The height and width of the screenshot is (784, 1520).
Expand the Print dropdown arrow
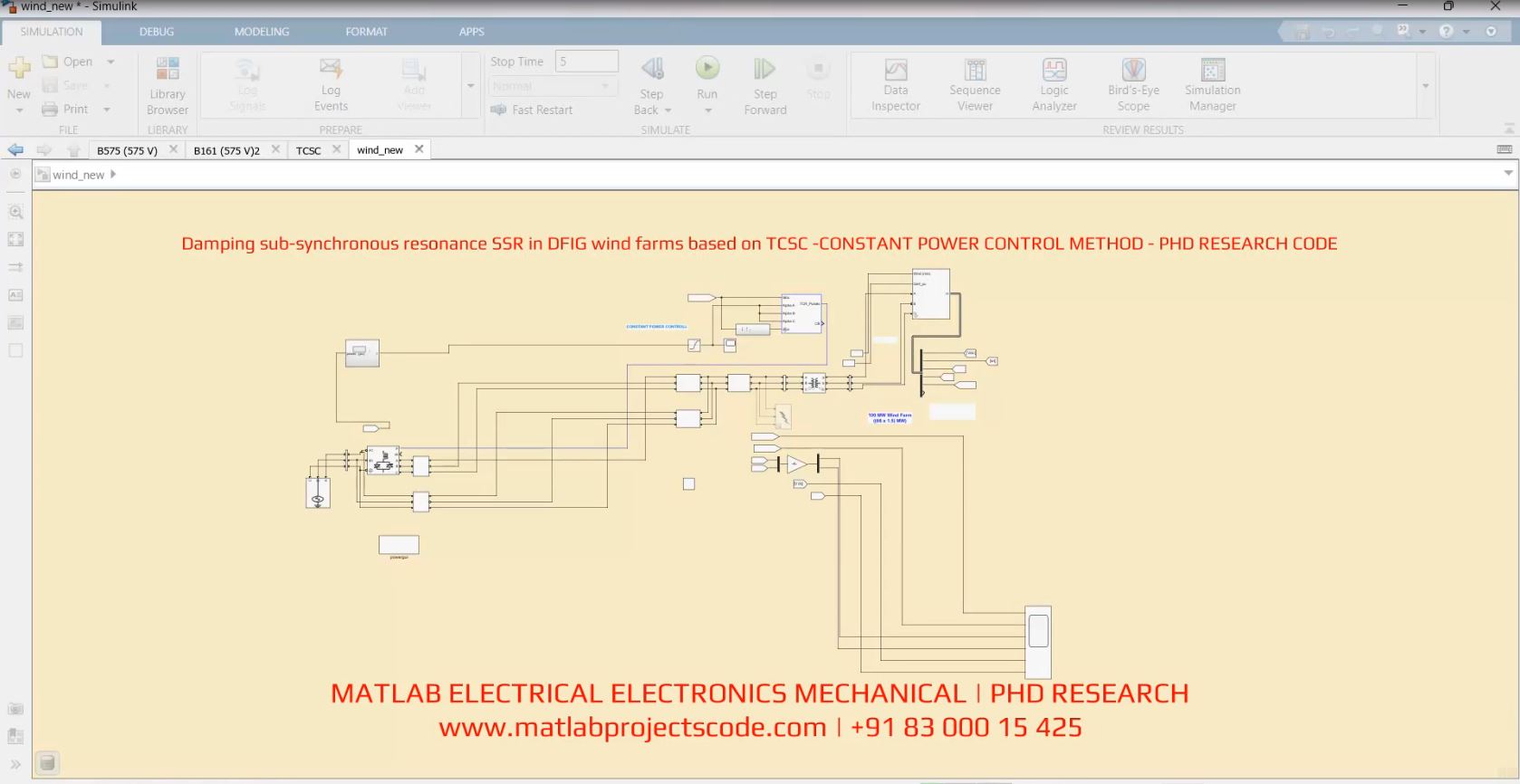point(107,110)
